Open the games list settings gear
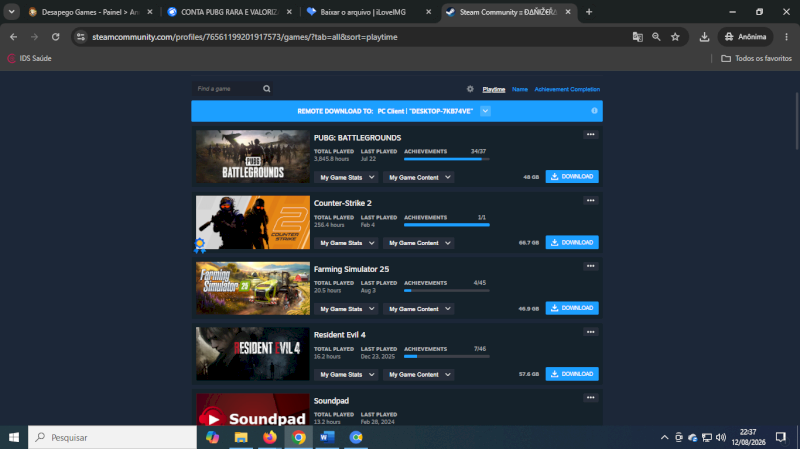Viewport: 800px width, 449px height. pos(470,89)
